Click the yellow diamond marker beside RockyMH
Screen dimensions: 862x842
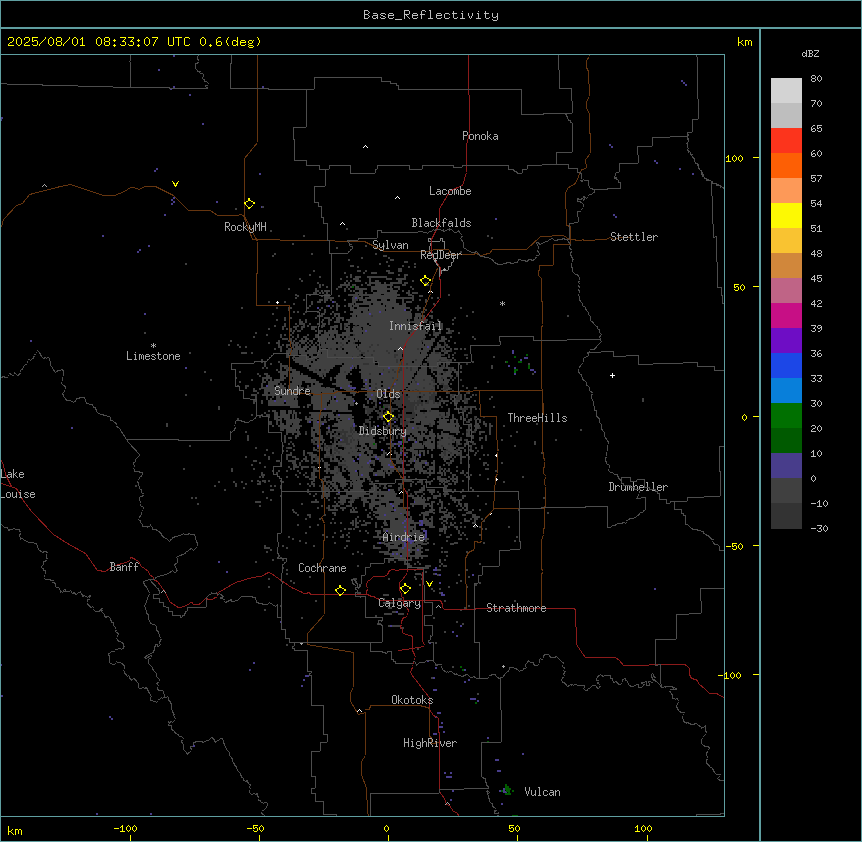pos(250,204)
